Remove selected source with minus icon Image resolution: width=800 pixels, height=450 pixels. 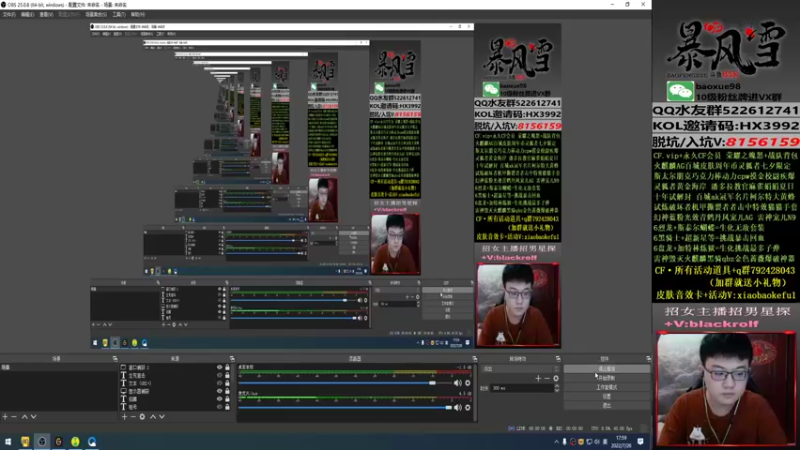[133, 417]
